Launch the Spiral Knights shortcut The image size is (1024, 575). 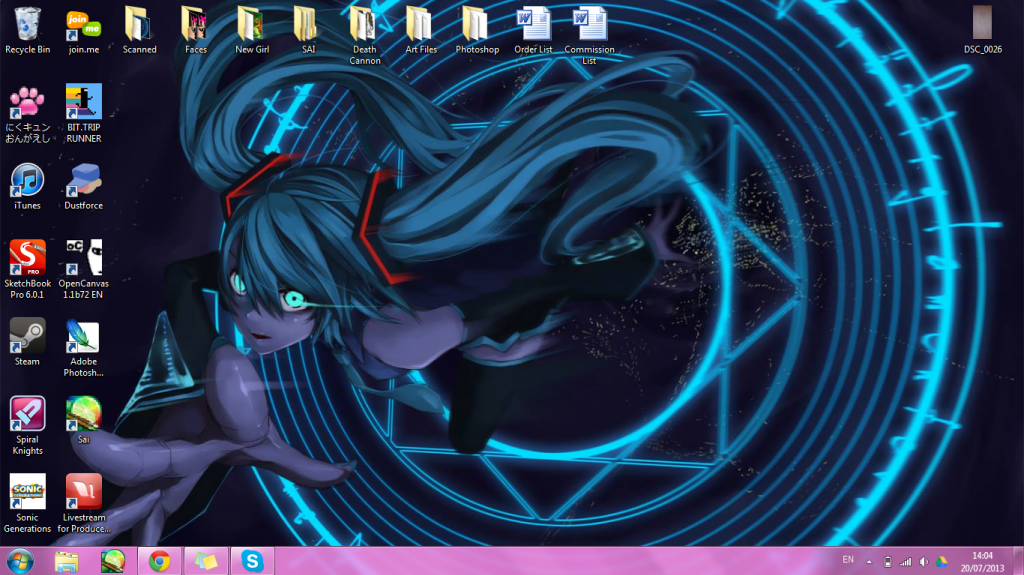tap(27, 426)
